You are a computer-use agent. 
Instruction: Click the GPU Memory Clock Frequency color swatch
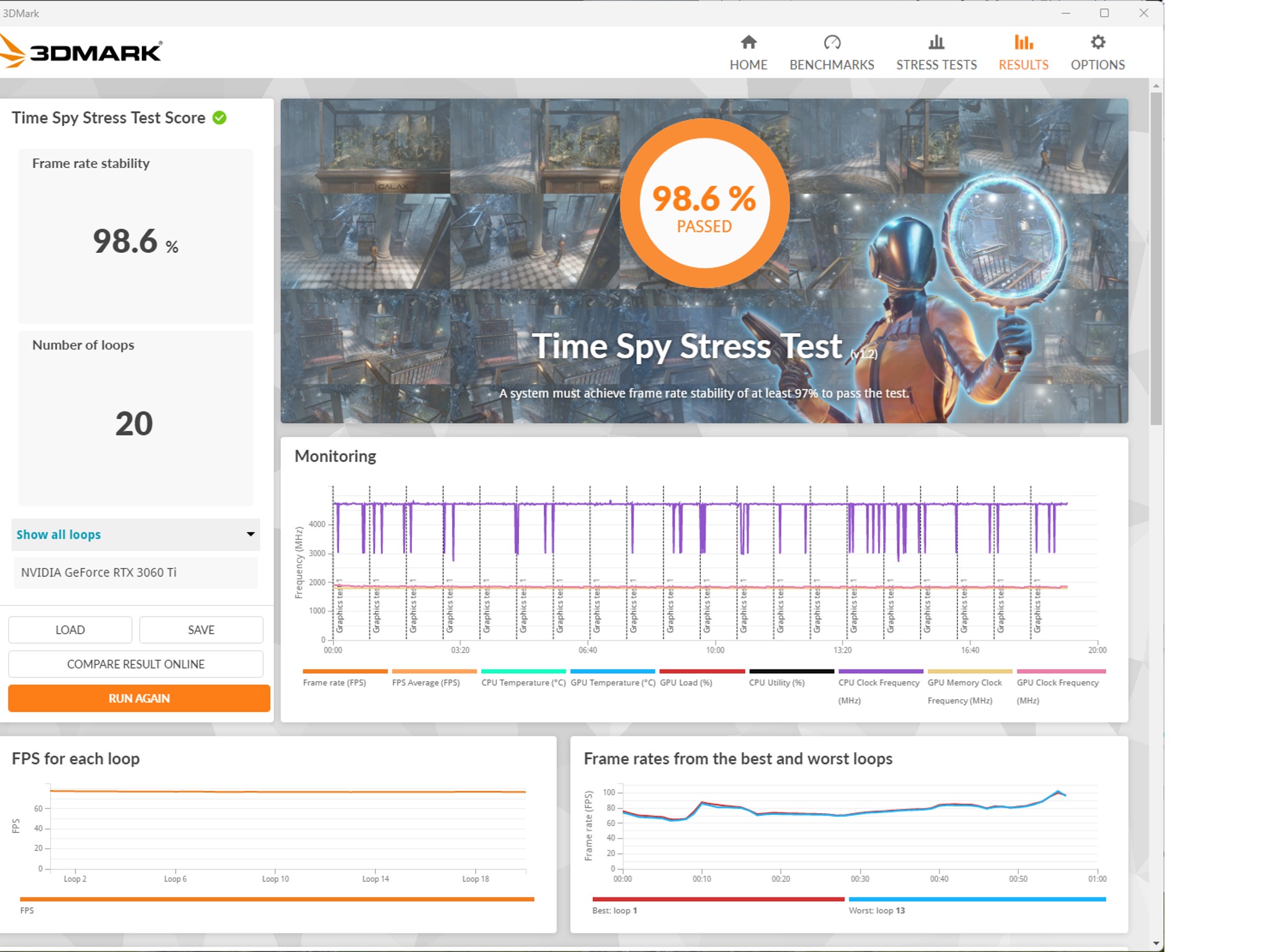pyautogui.click(x=969, y=671)
